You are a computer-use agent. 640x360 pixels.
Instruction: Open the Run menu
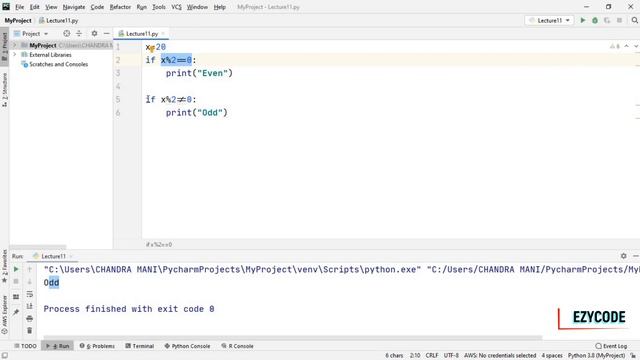click(x=142, y=7)
